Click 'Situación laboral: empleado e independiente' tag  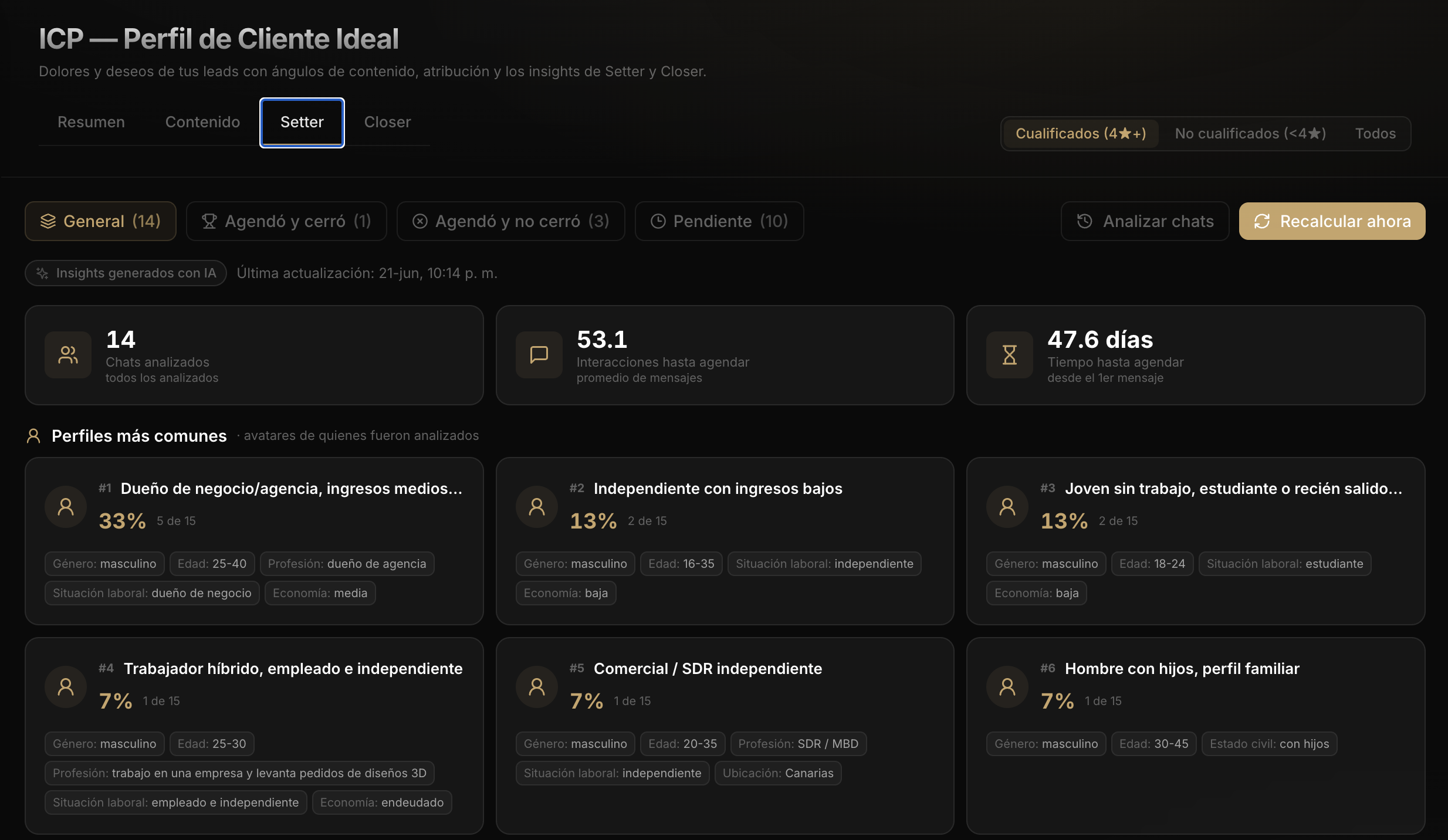pos(176,802)
